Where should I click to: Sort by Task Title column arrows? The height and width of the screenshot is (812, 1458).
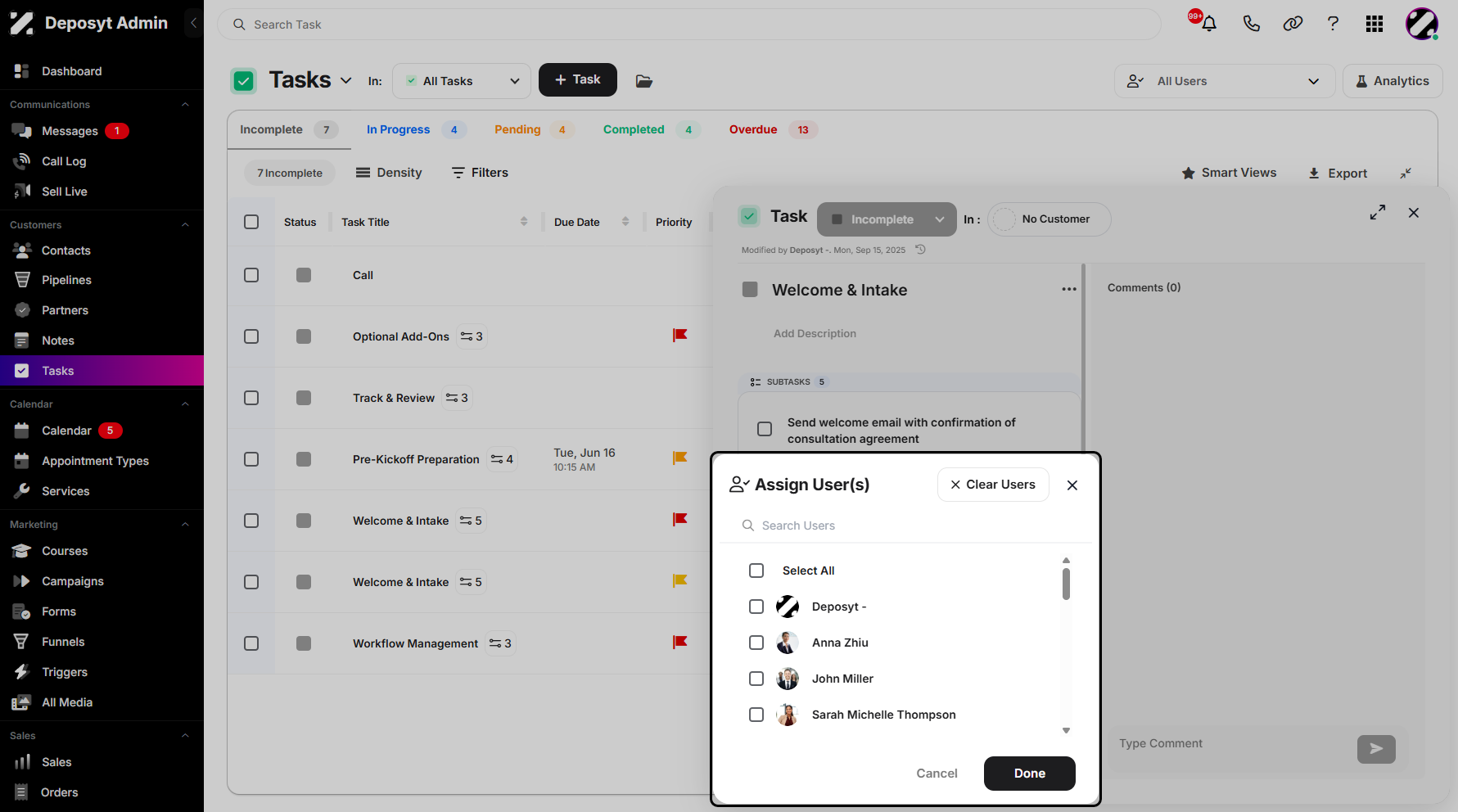tap(524, 222)
